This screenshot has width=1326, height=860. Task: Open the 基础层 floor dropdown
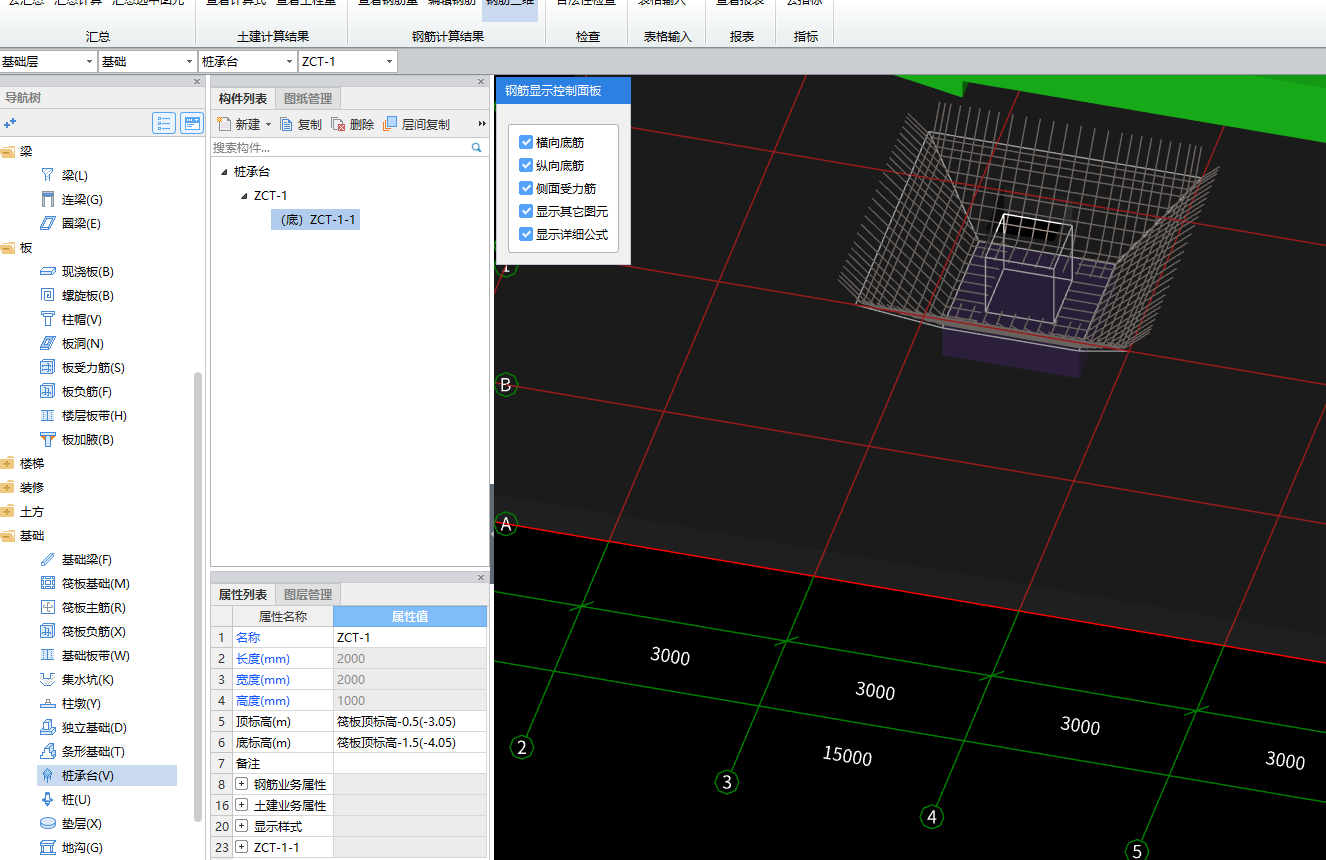coord(89,62)
